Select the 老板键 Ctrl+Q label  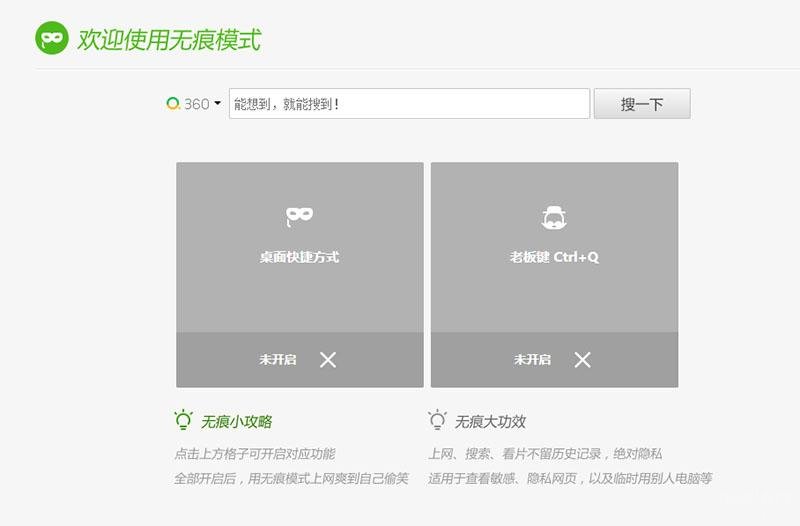tap(554, 257)
